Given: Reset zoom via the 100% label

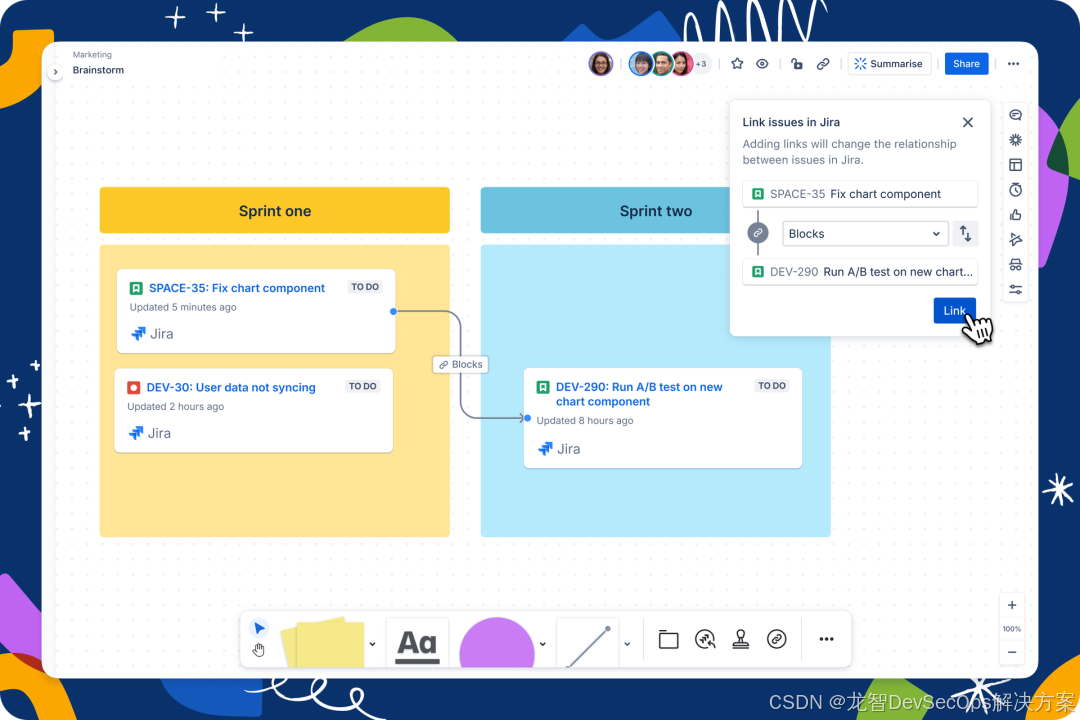Looking at the screenshot, I should coord(1012,628).
